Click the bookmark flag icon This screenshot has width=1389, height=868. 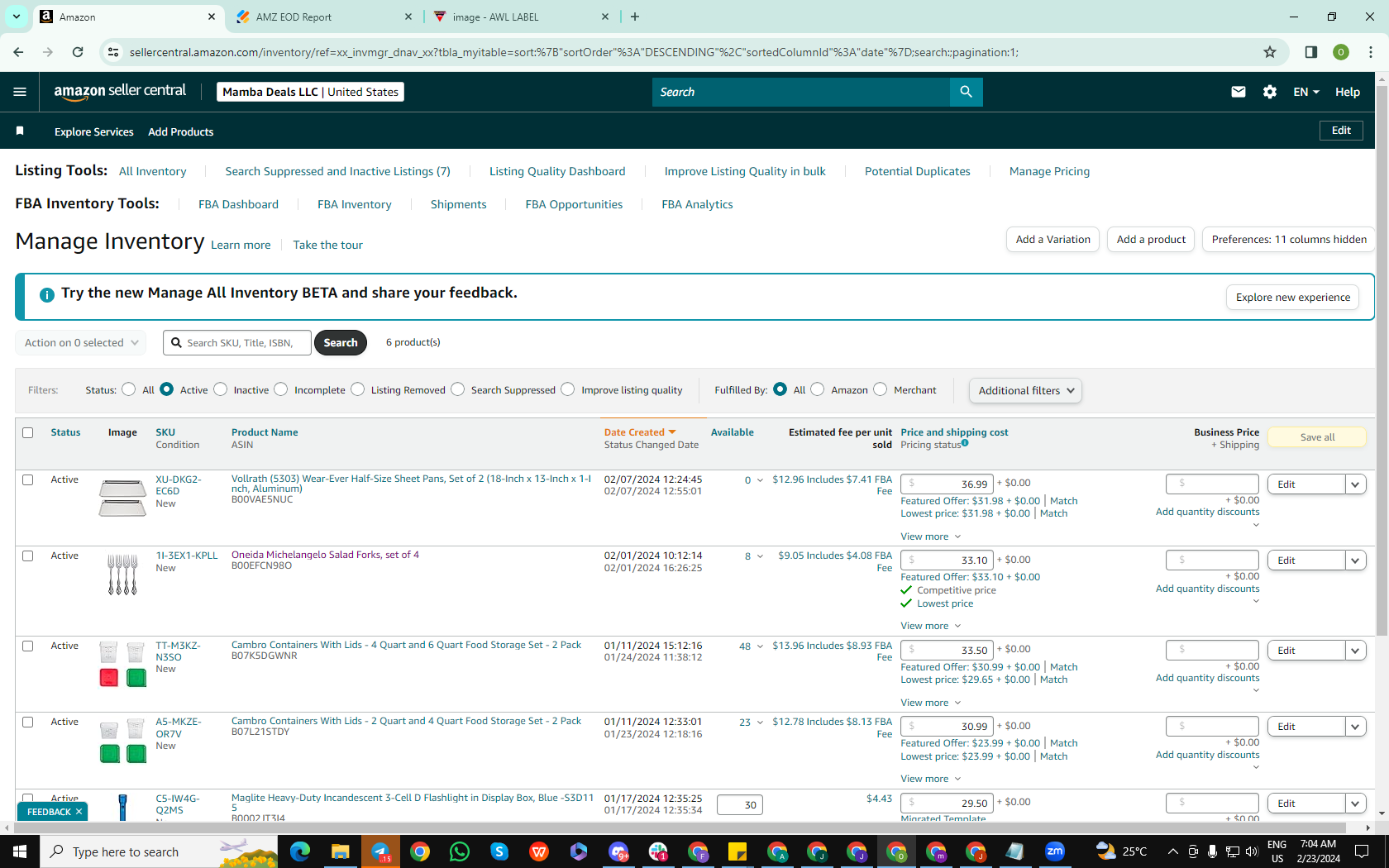(x=20, y=131)
